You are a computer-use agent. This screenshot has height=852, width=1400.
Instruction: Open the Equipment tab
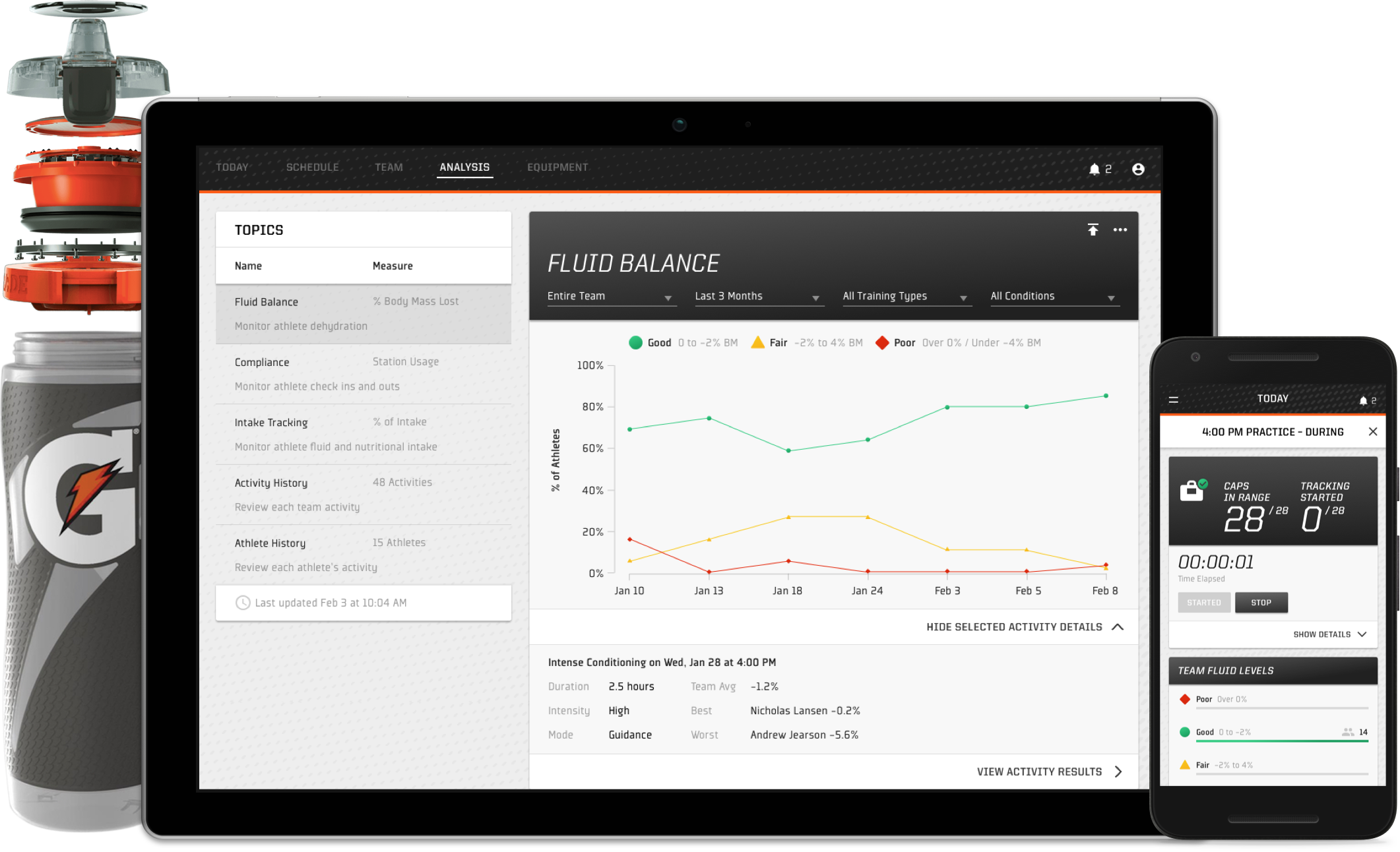tap(557, 167)
